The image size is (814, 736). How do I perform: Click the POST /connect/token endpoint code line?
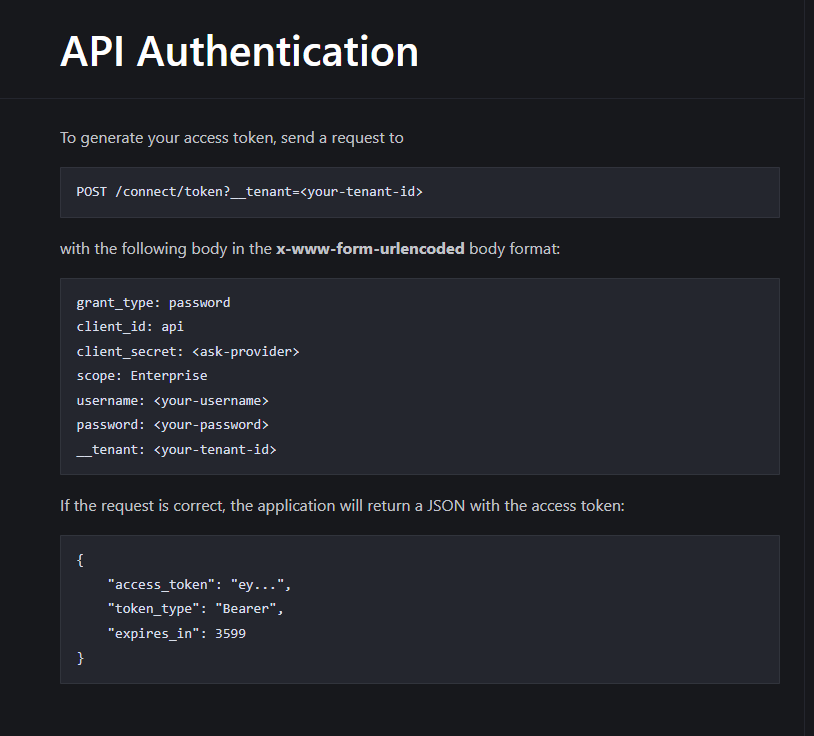click(249, 192)
